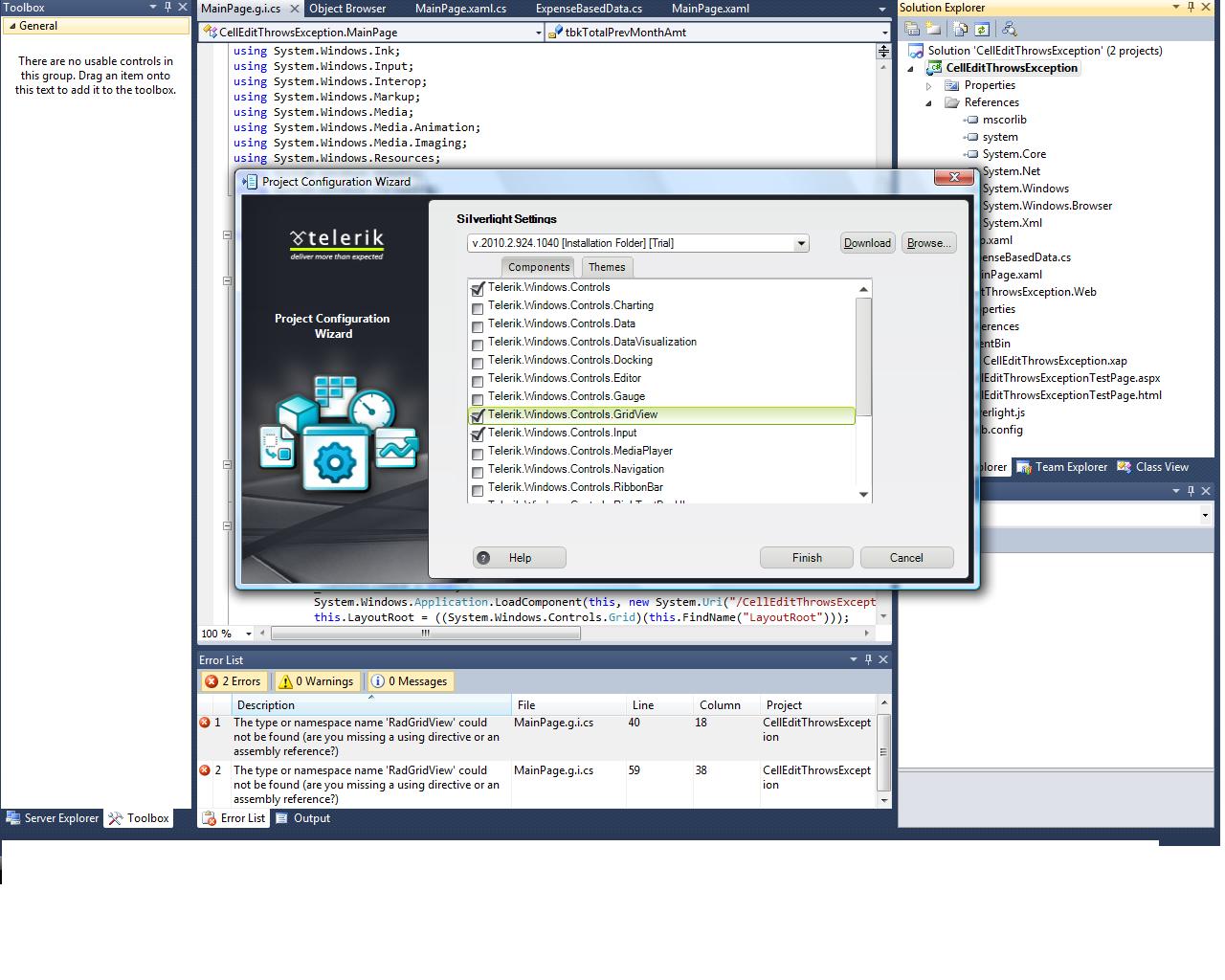Sort errors by the Description column header

pos(371,705)
